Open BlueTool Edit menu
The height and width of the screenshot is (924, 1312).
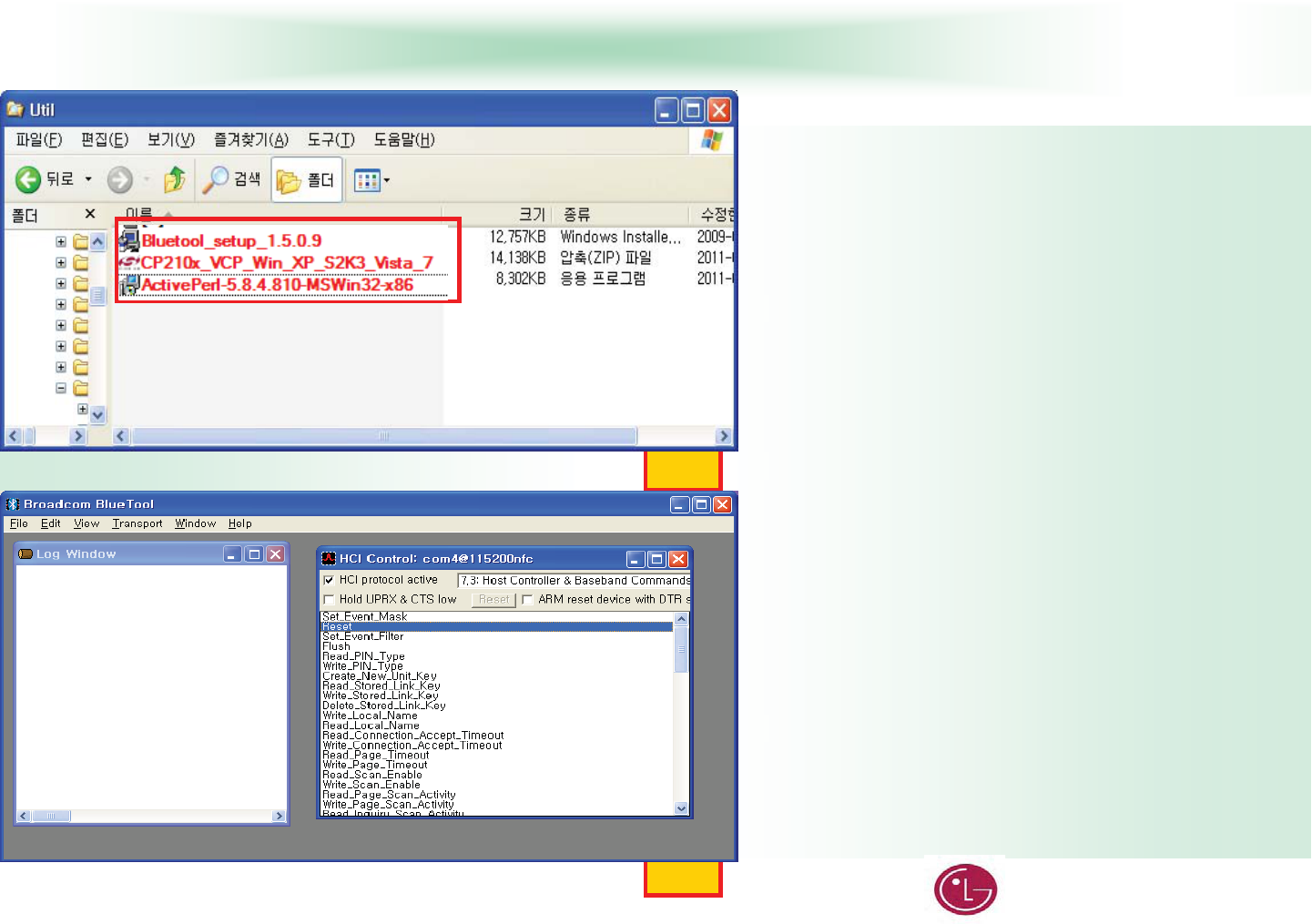point(51,523)
